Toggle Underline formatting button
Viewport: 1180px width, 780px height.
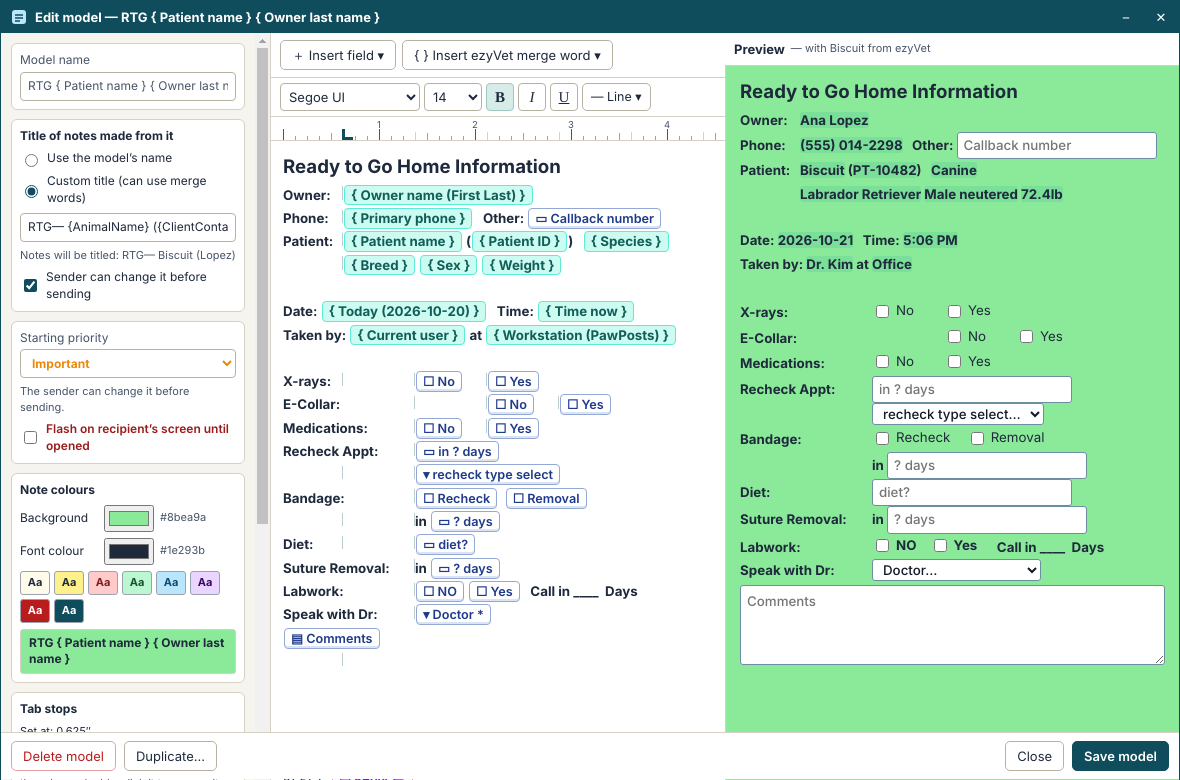[x=564, y=97]
